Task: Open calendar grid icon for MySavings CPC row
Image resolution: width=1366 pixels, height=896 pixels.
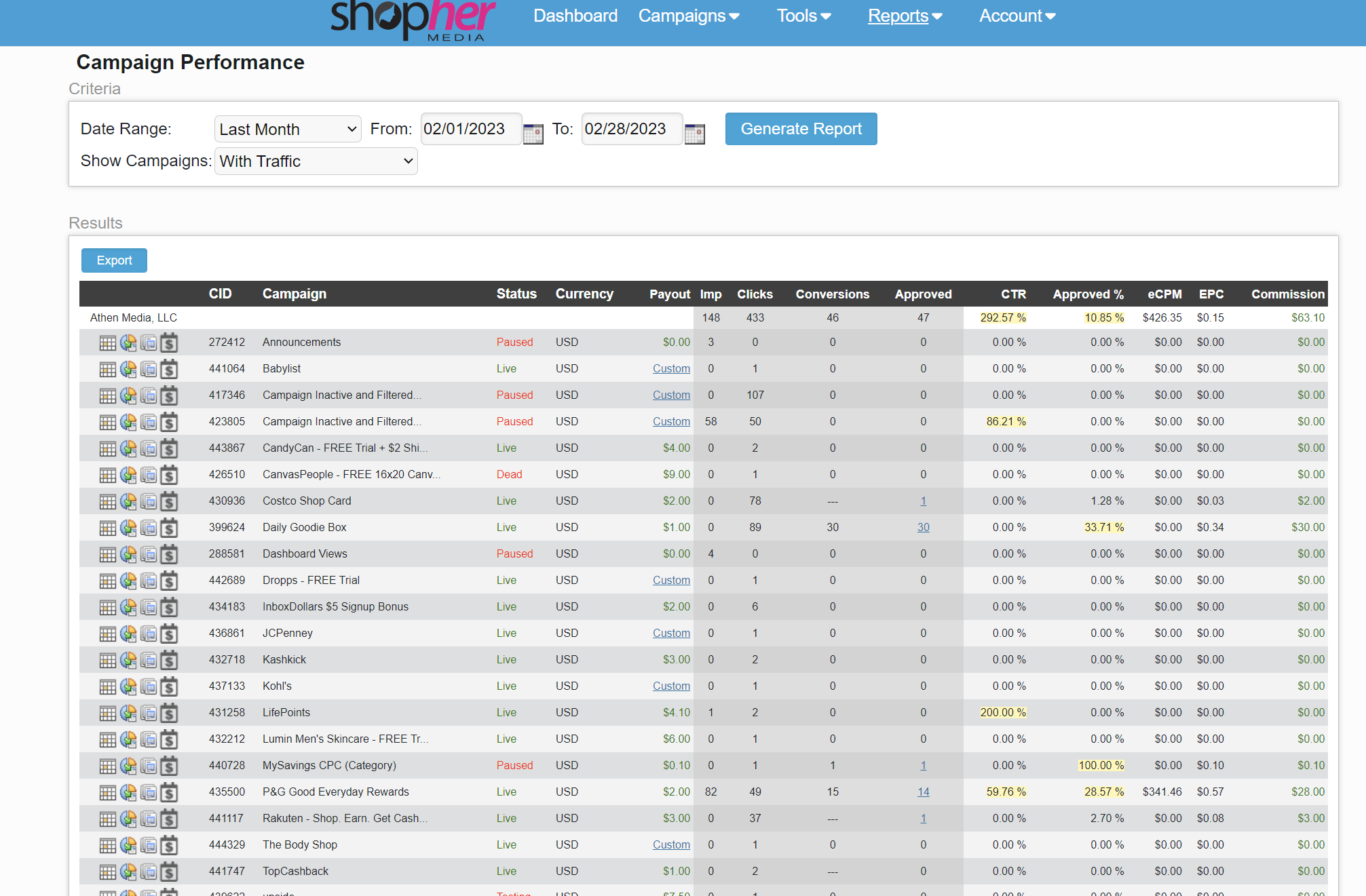Action: click(108, 766)
